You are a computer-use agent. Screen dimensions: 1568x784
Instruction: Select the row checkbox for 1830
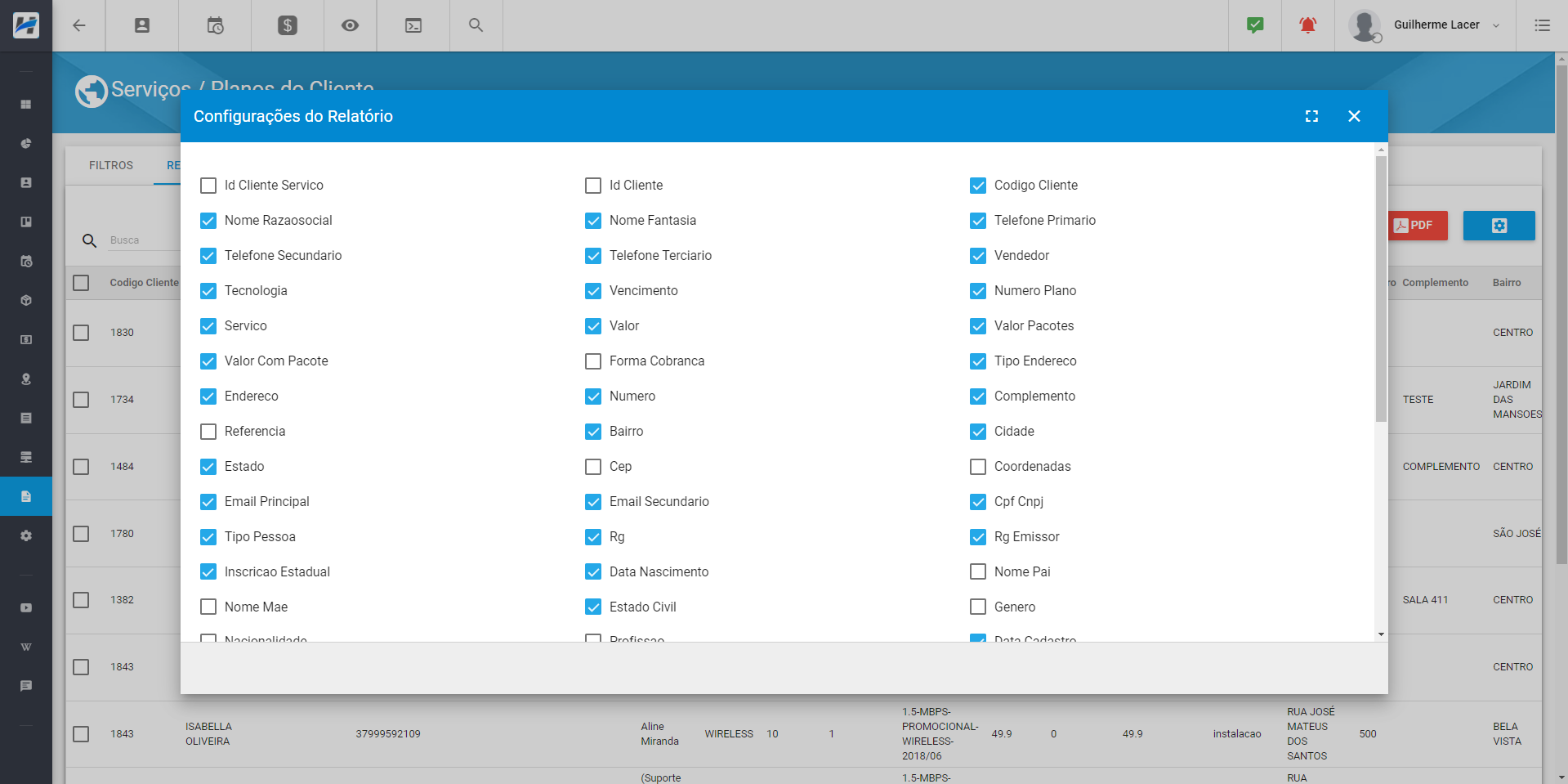pos(81,333)
